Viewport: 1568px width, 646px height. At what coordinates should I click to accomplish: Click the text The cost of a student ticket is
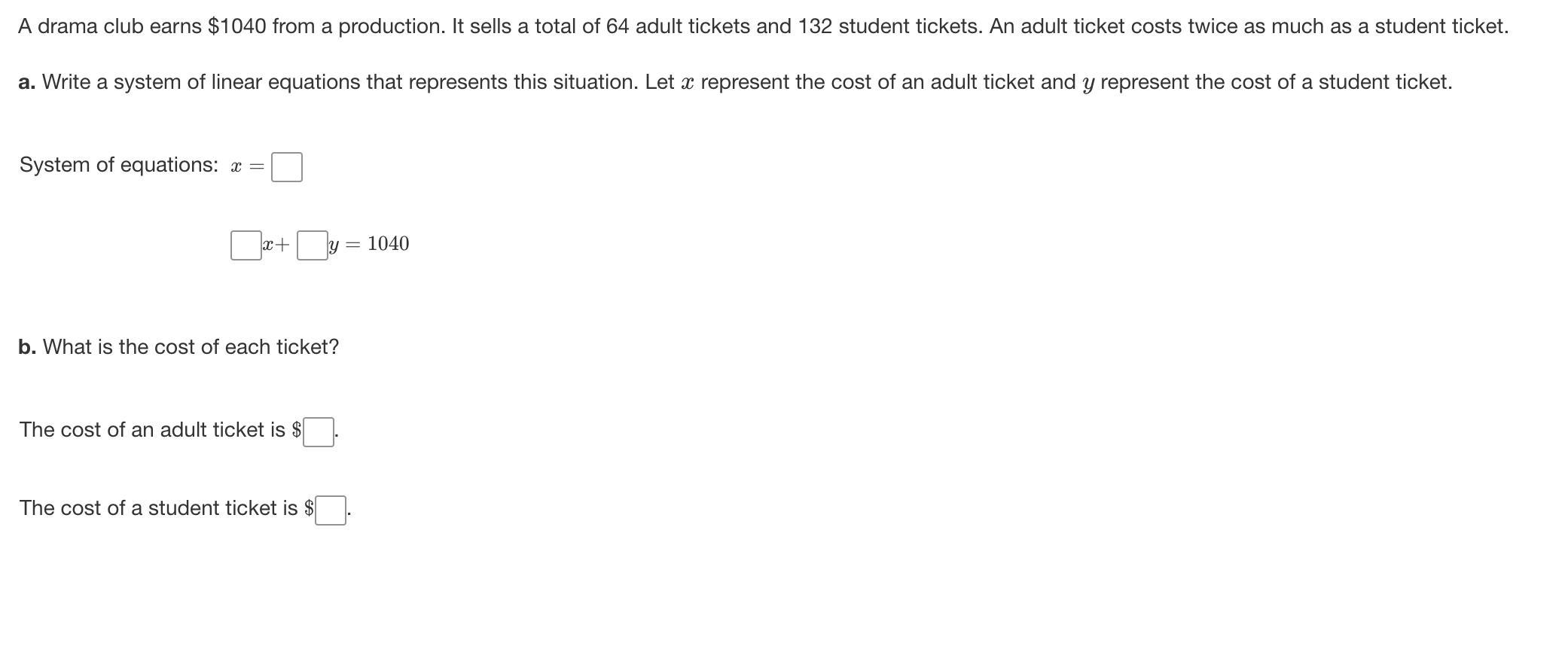point(159,508)
